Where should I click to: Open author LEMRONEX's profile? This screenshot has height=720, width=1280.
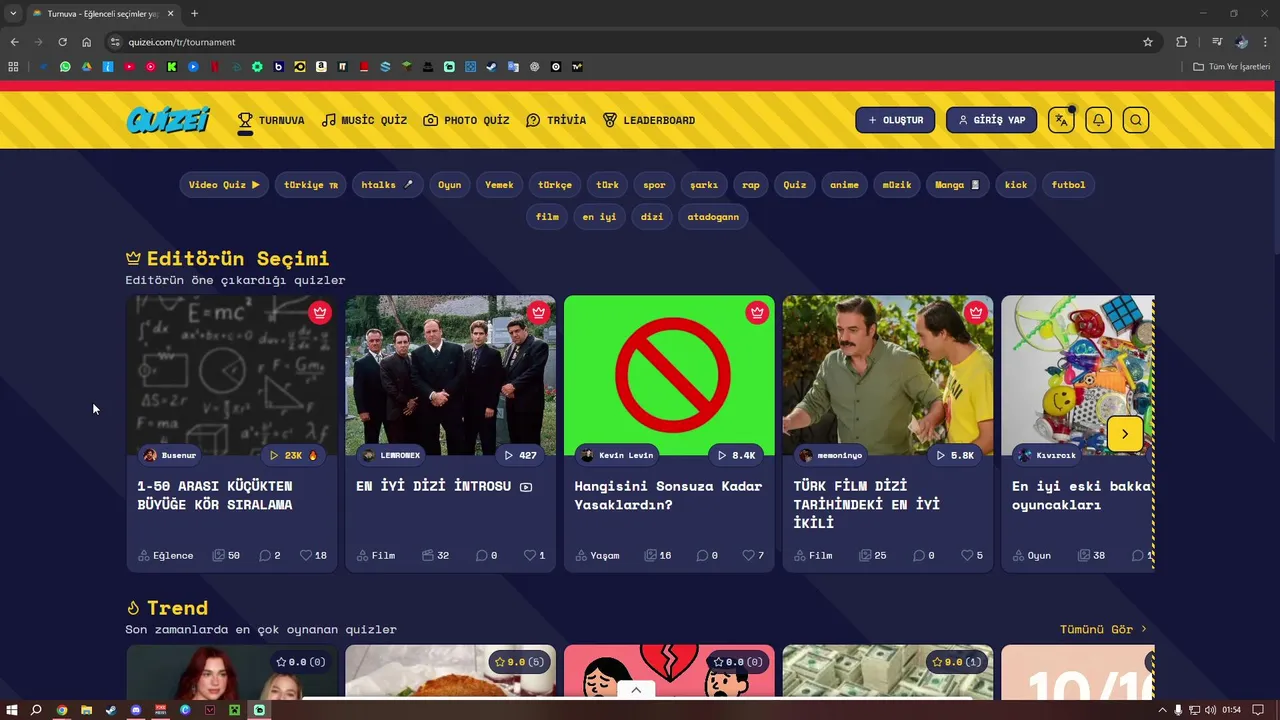391,455
